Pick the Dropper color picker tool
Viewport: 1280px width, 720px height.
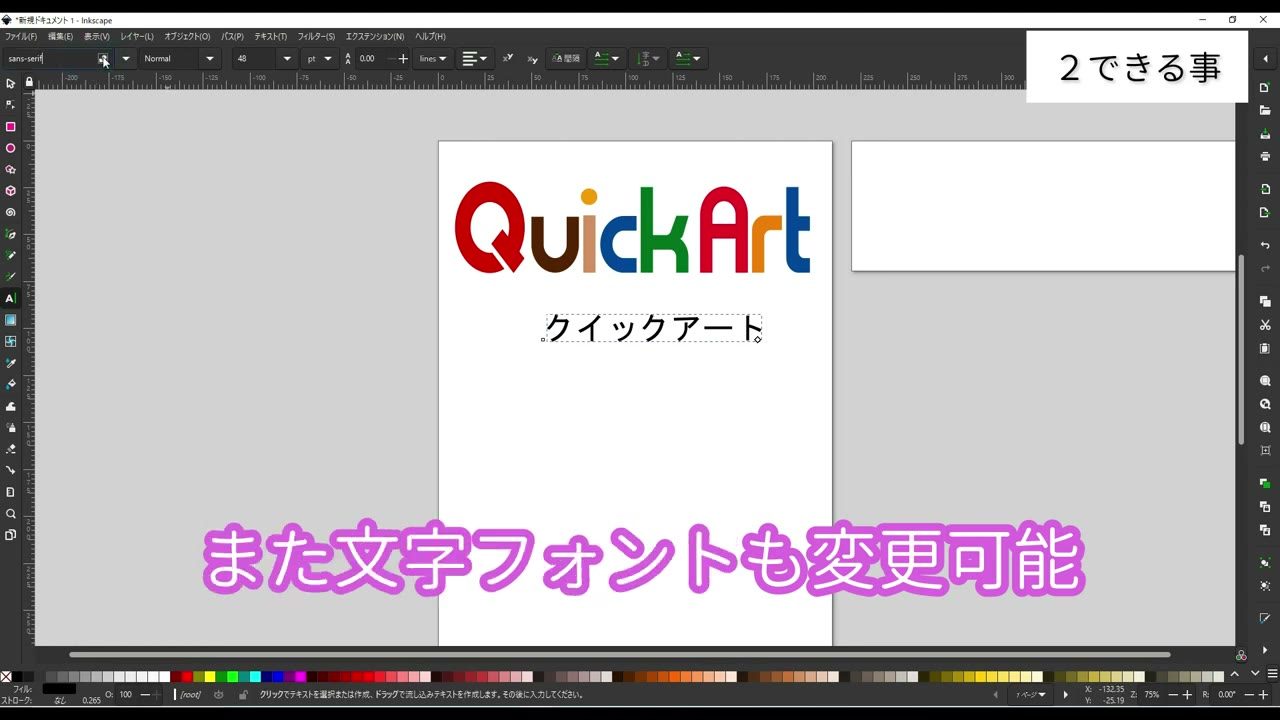point(10,363)
